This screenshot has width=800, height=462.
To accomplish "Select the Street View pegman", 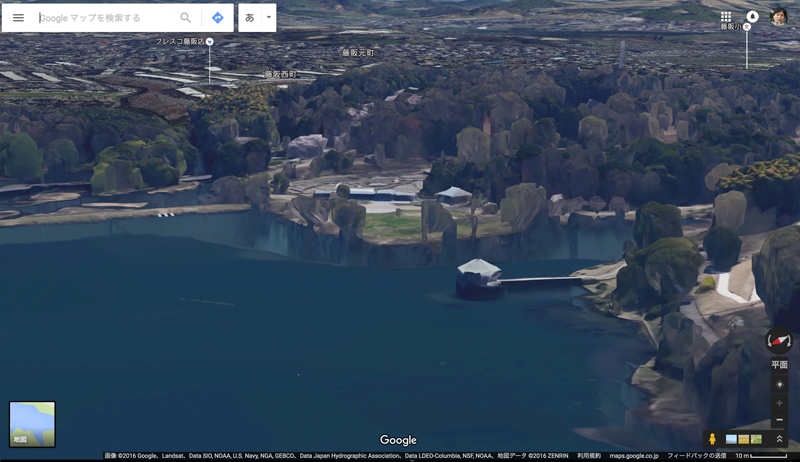I will pyautogui.click(x=712, y=439).
